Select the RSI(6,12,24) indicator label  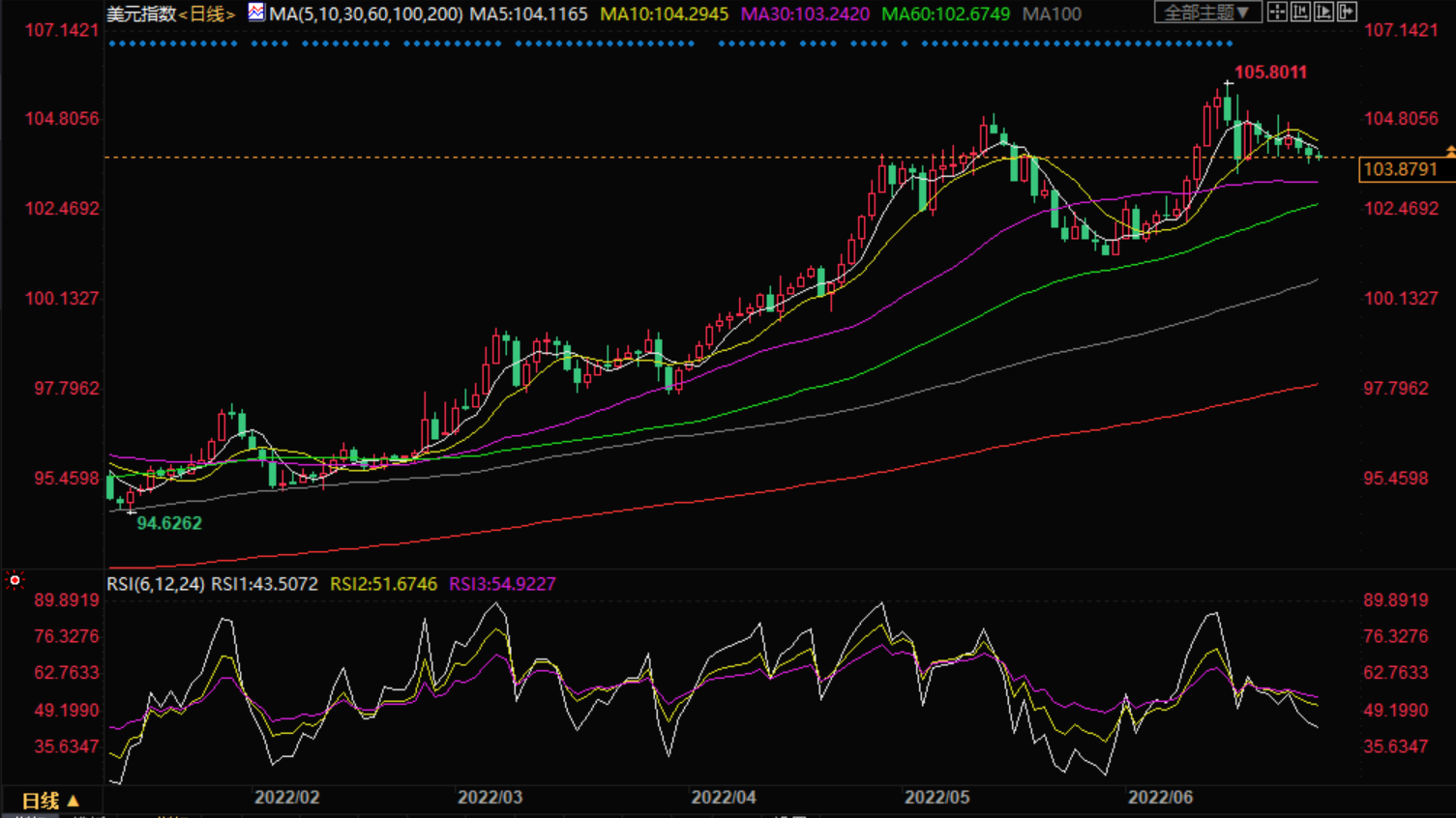(156, 584)
